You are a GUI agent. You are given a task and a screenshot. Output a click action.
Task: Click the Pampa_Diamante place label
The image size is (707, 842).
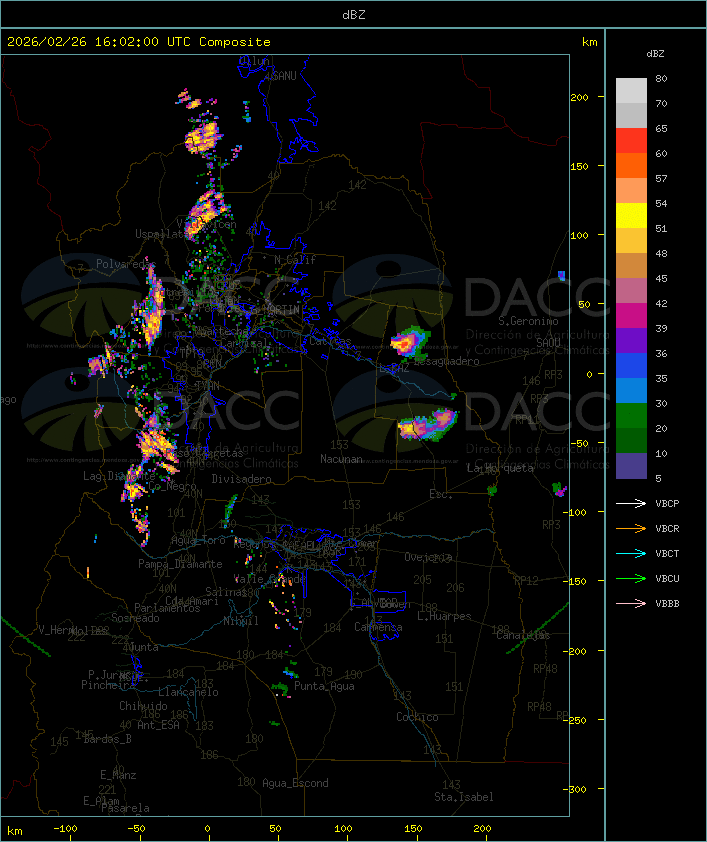(x=180, y=564)
